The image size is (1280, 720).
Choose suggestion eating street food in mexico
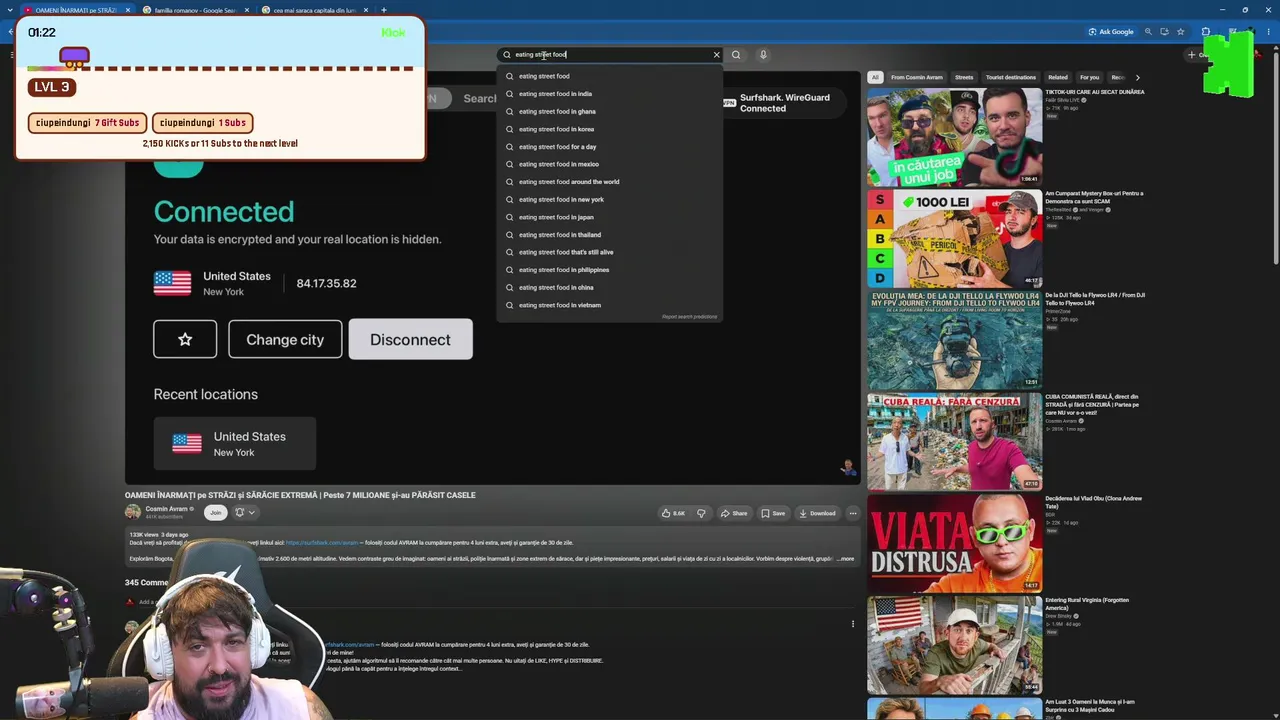(x=609, y=164)
